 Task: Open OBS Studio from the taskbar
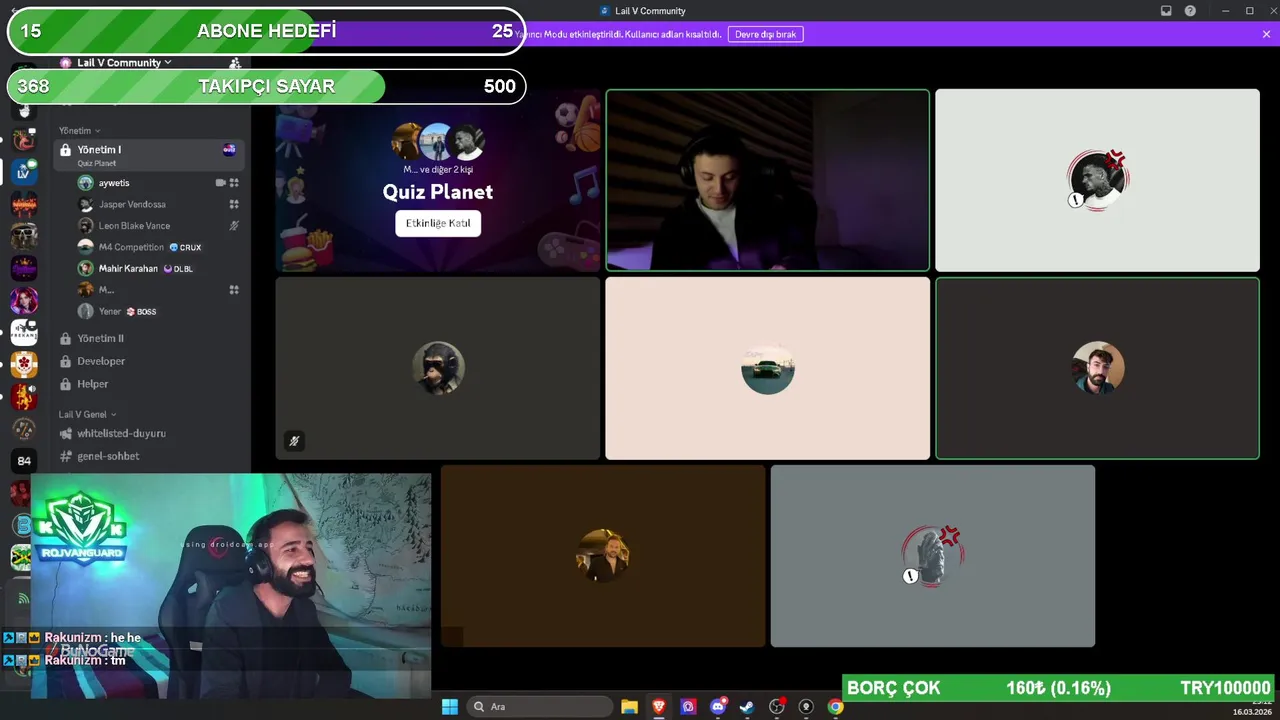click(777, 707)
